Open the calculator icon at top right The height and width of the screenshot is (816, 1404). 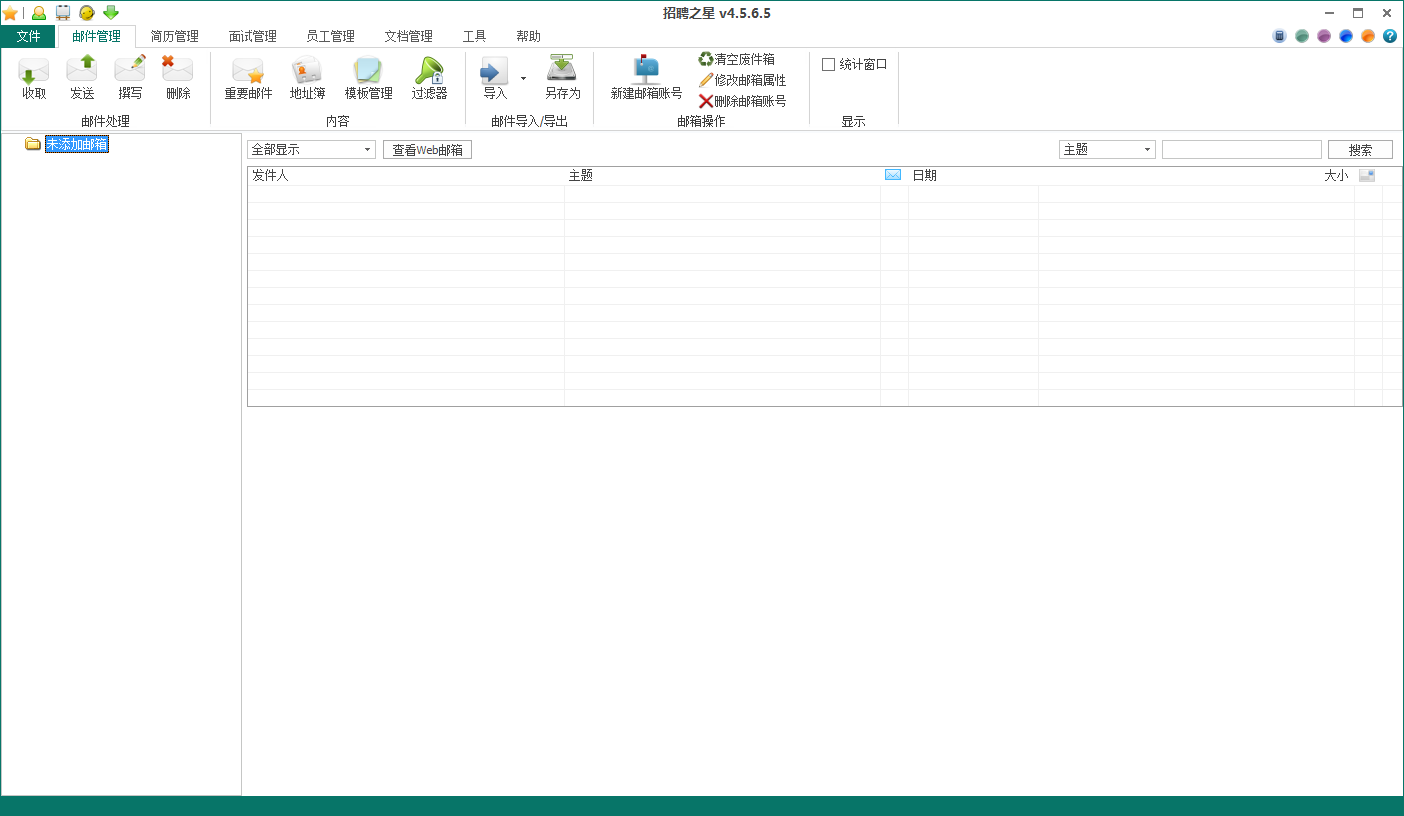pos(1279,36)
